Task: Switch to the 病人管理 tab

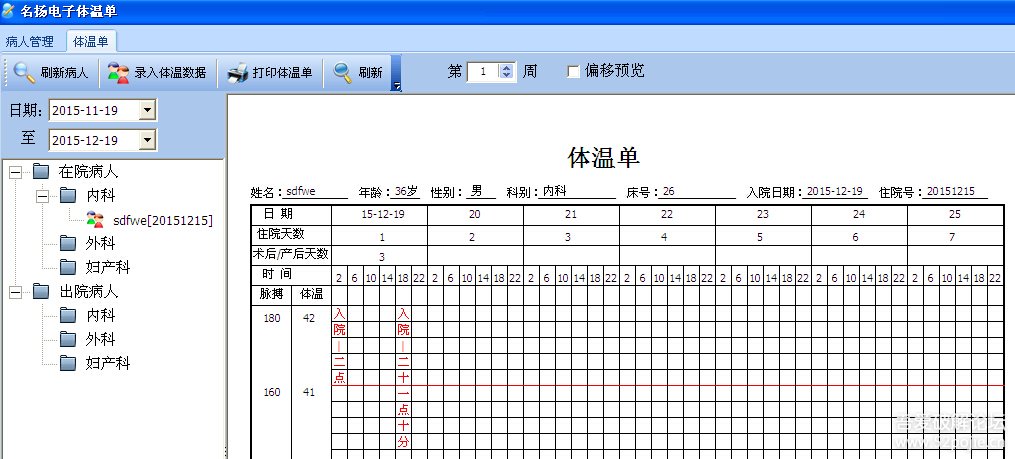Action: 30,42
